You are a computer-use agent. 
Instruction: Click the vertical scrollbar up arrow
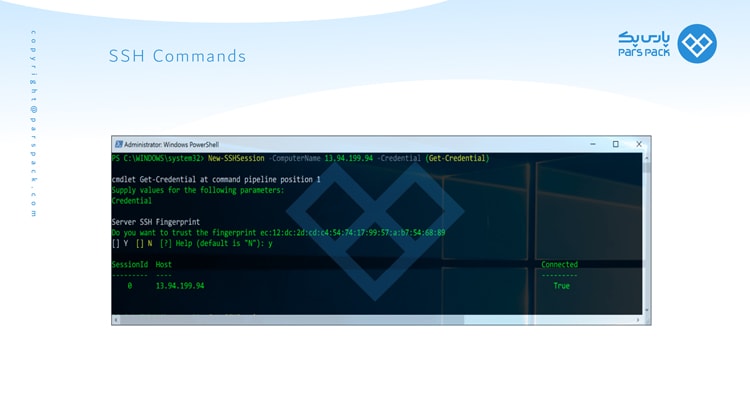tap(647, 158)
